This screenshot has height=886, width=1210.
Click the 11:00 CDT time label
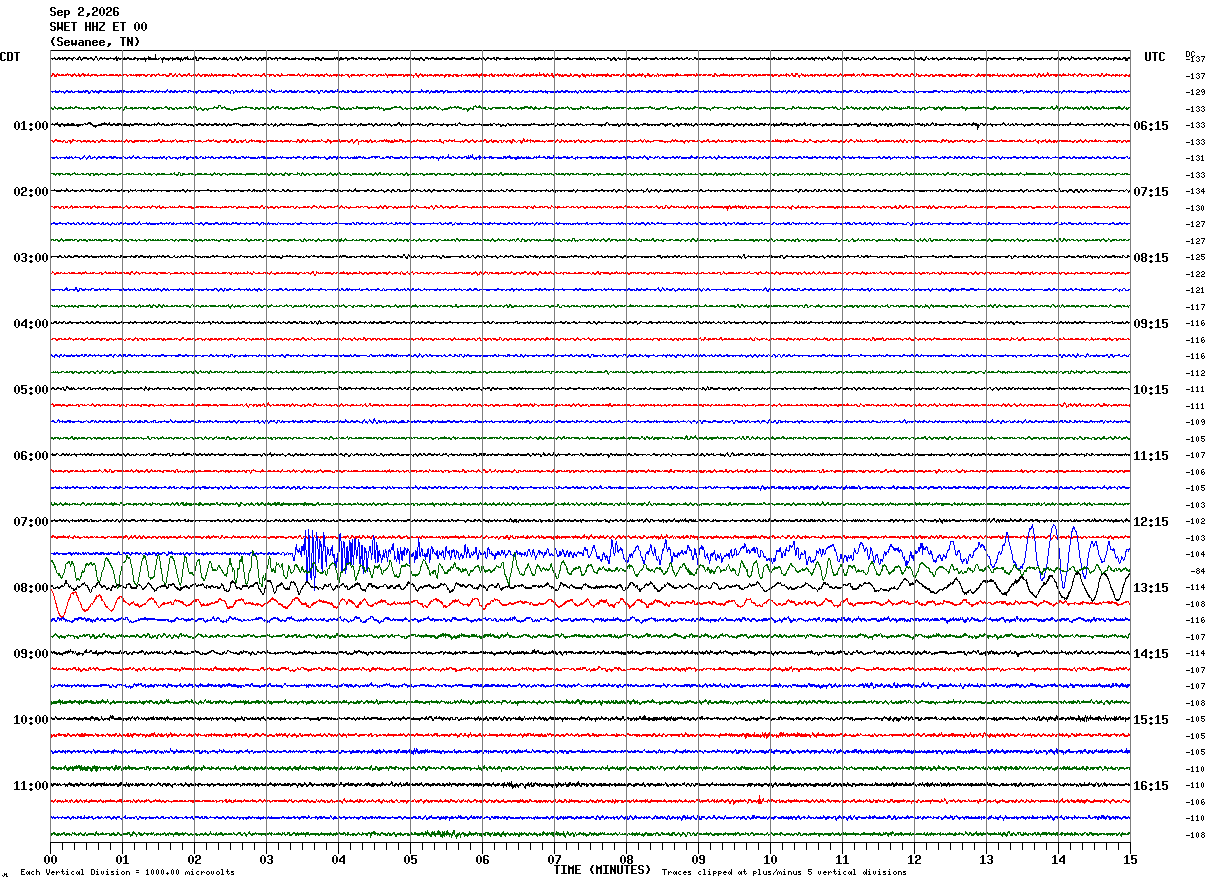click(x=31, y=786)
